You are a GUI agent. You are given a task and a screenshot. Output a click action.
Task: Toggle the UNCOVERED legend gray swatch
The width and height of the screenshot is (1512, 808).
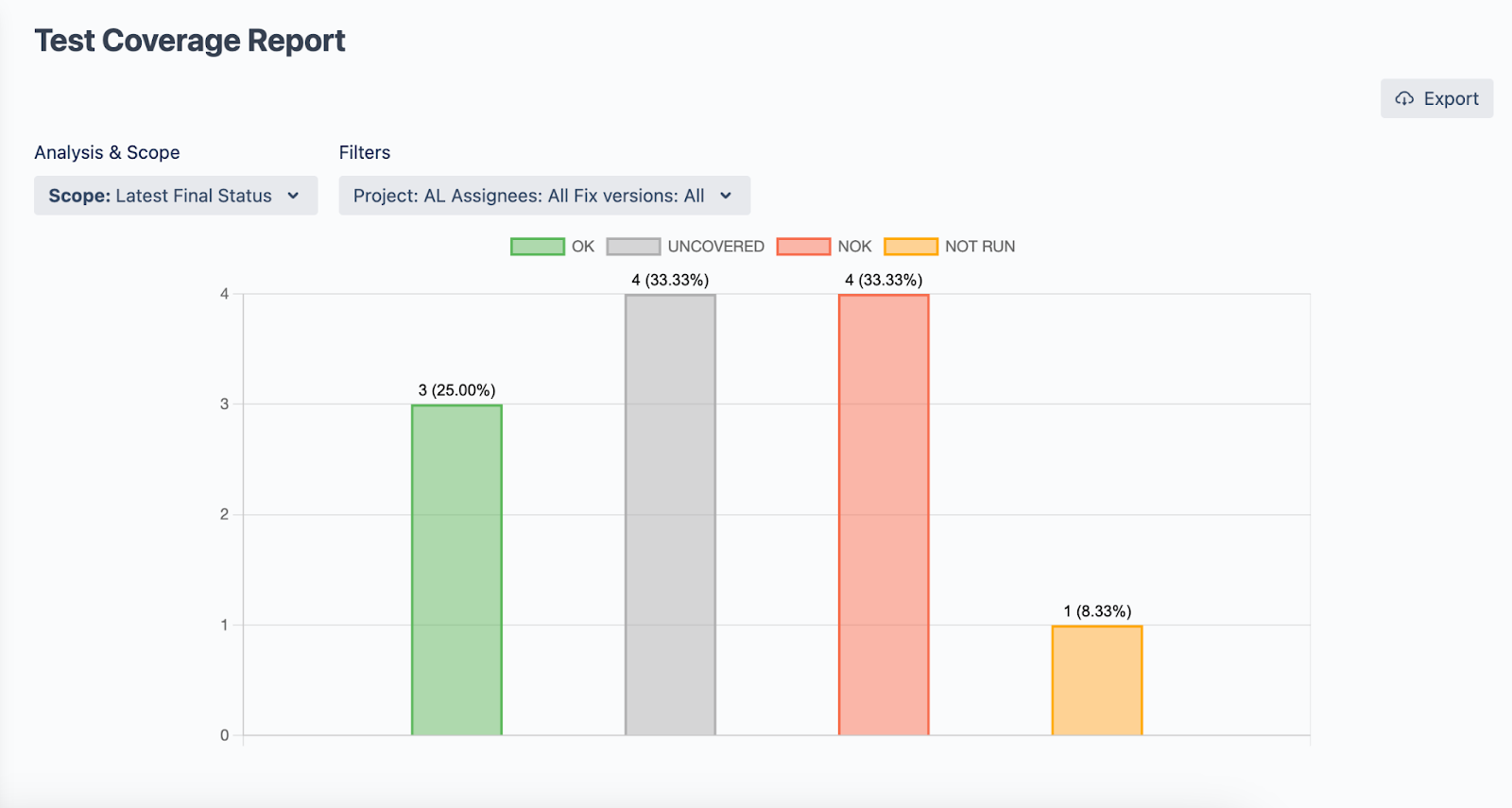coord(633,247)
